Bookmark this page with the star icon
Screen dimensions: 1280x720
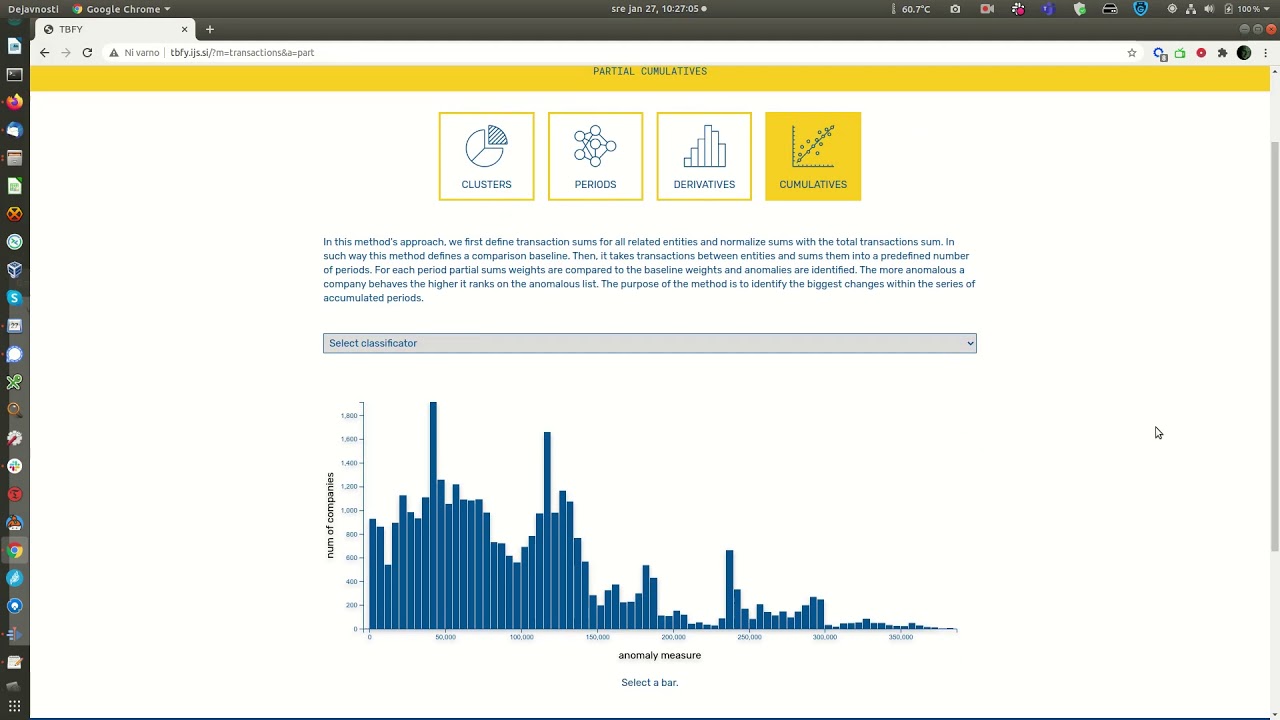(x=1132, y=53)
